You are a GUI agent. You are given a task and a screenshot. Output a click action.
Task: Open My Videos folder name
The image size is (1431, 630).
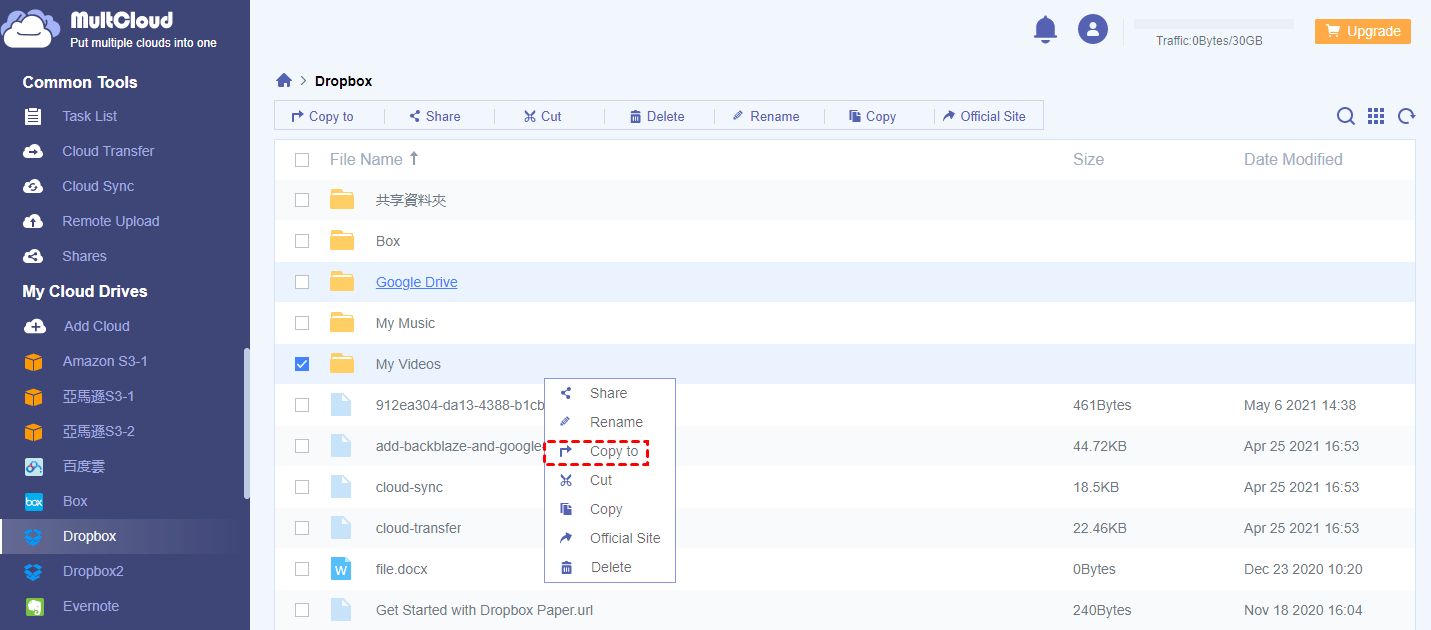click(408, 364)
